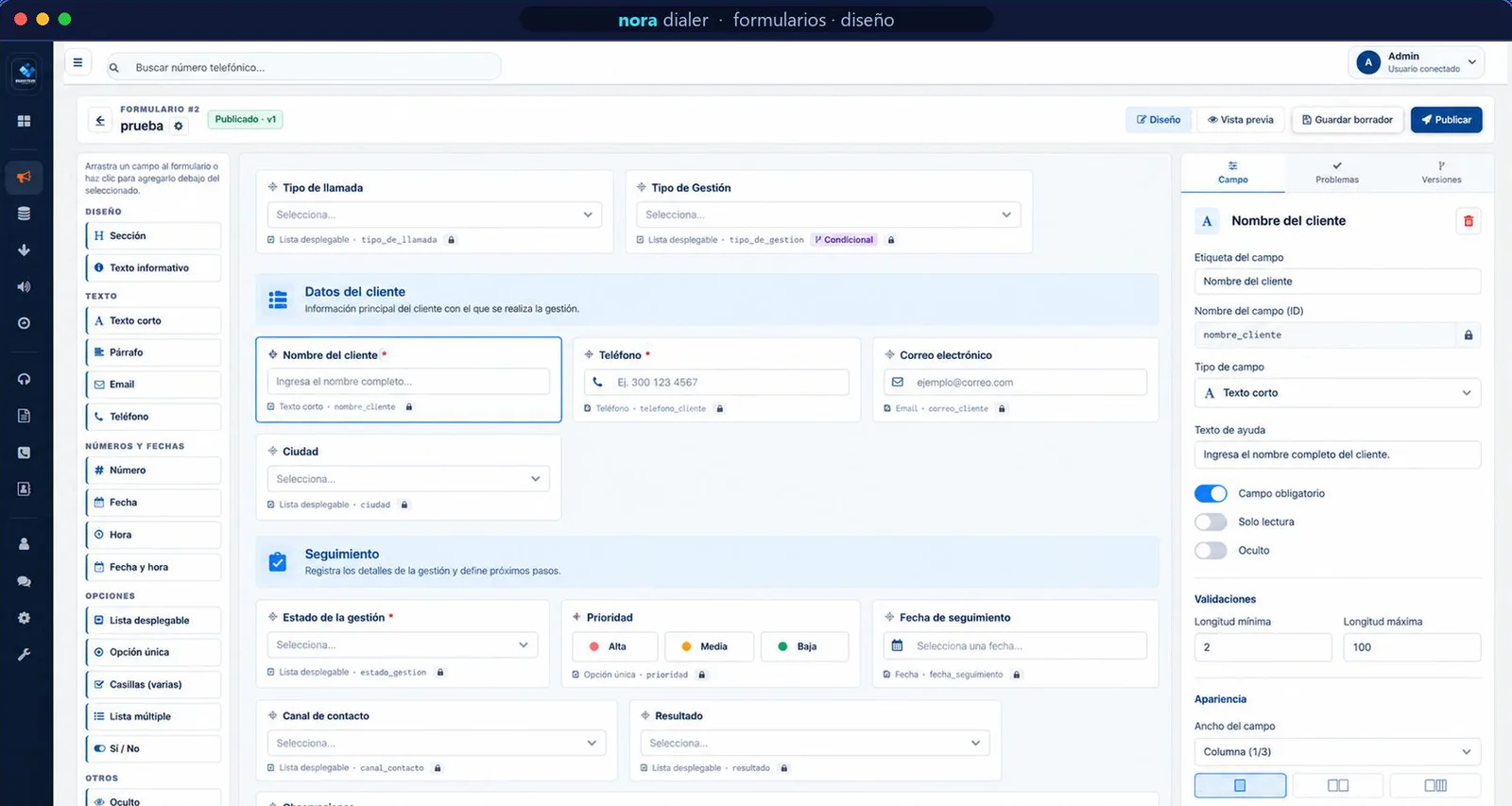Open the Ciudad dropdown
Image resolution: width=1512 pixels, height=806 pixels.
point(408,479)
